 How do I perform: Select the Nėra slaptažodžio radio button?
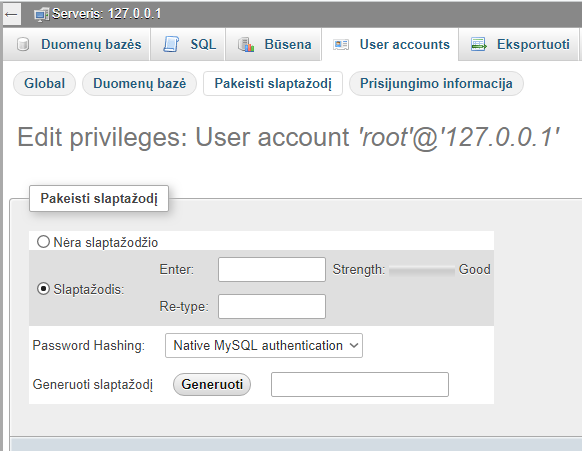(43, 242)
